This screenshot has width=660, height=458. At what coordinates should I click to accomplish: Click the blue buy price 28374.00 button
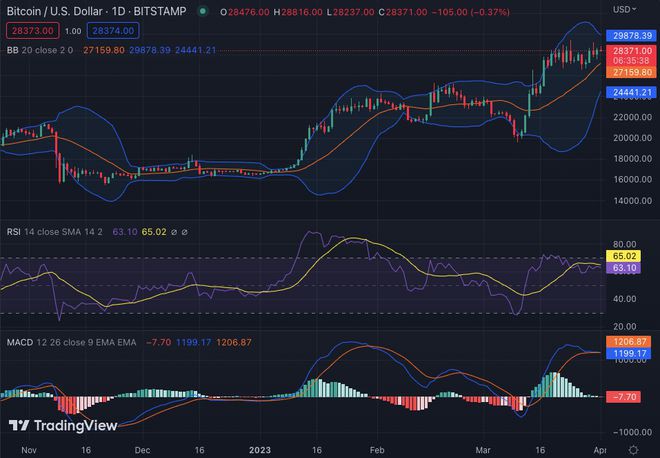(x=113, y=31)
